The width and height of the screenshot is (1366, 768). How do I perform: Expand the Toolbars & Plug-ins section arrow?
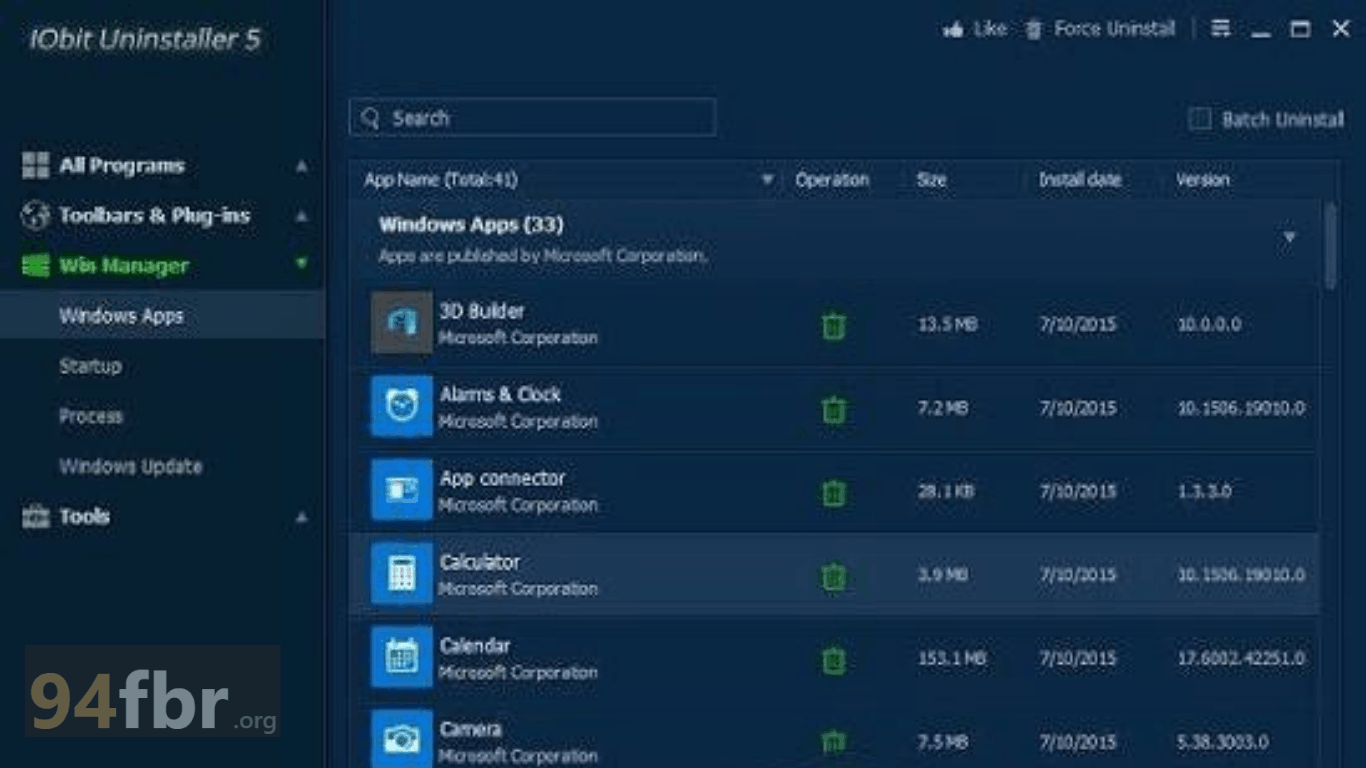click(301, 216)
